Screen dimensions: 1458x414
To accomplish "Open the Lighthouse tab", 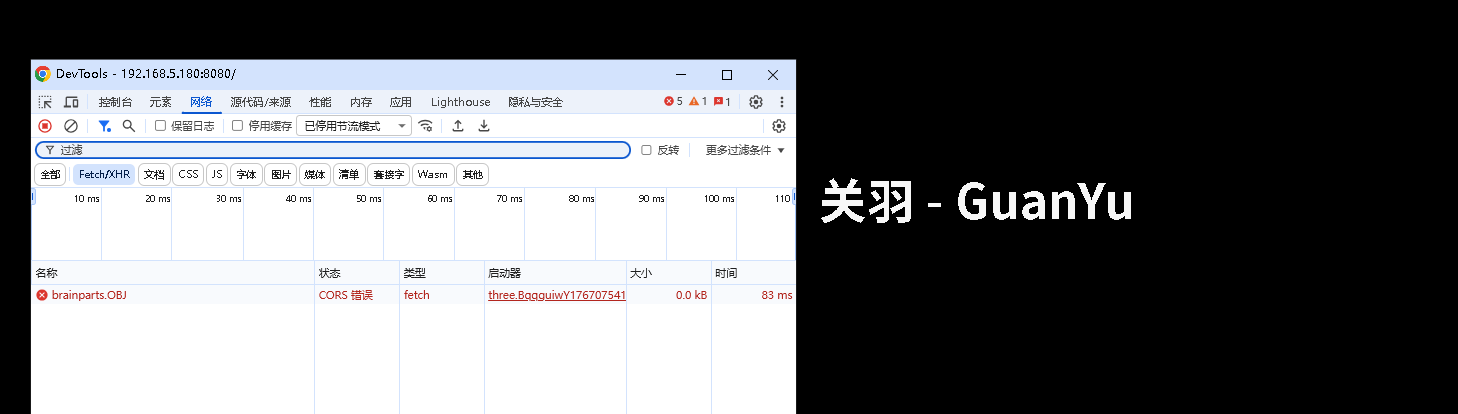I will (x=460, y=102).
